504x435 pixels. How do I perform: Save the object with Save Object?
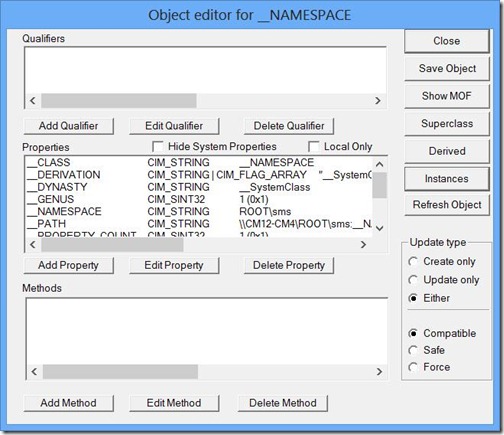pyautogui.click(x=447, y=68)
